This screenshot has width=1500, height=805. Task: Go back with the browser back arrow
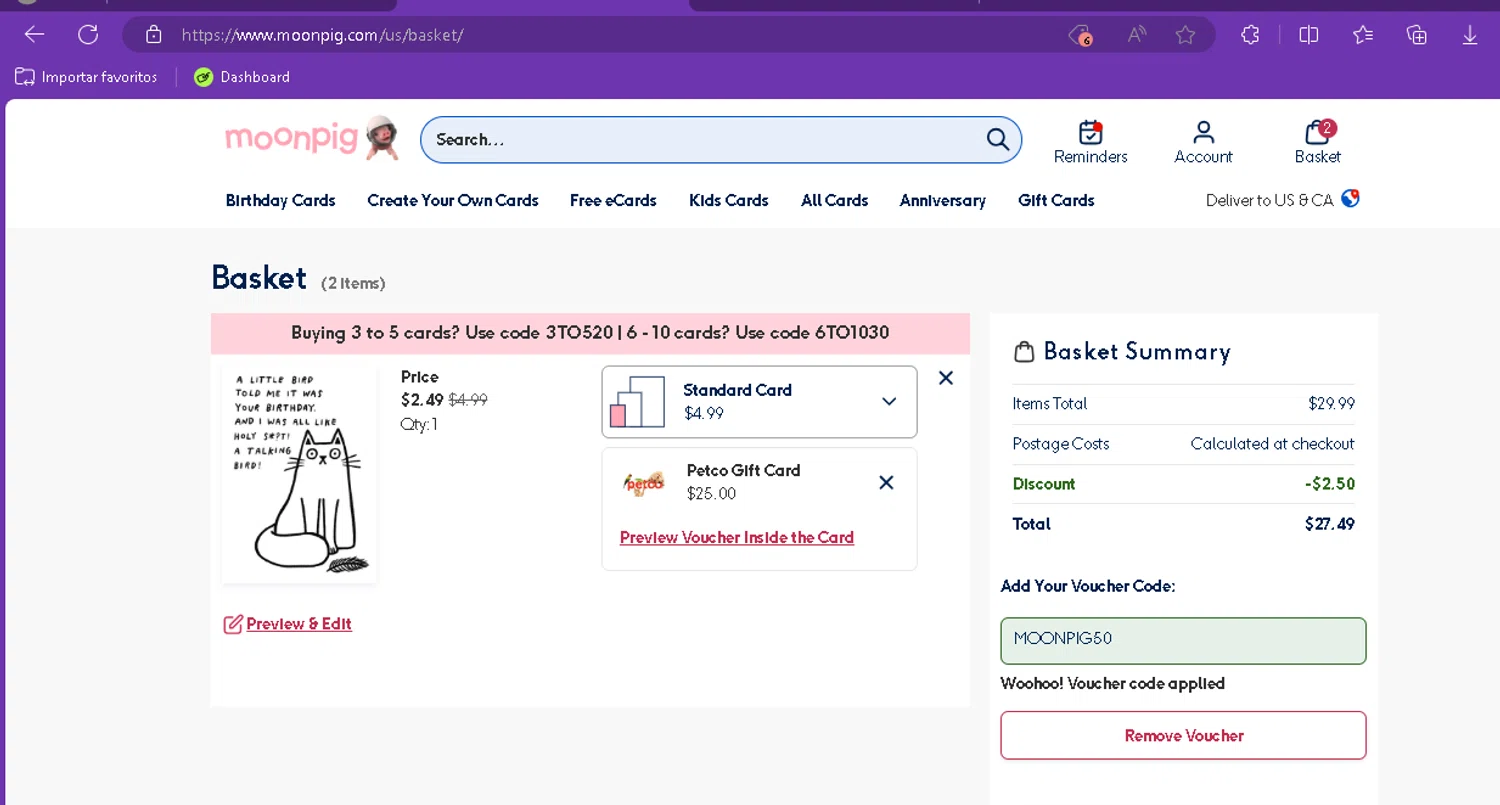coord(35,35)
